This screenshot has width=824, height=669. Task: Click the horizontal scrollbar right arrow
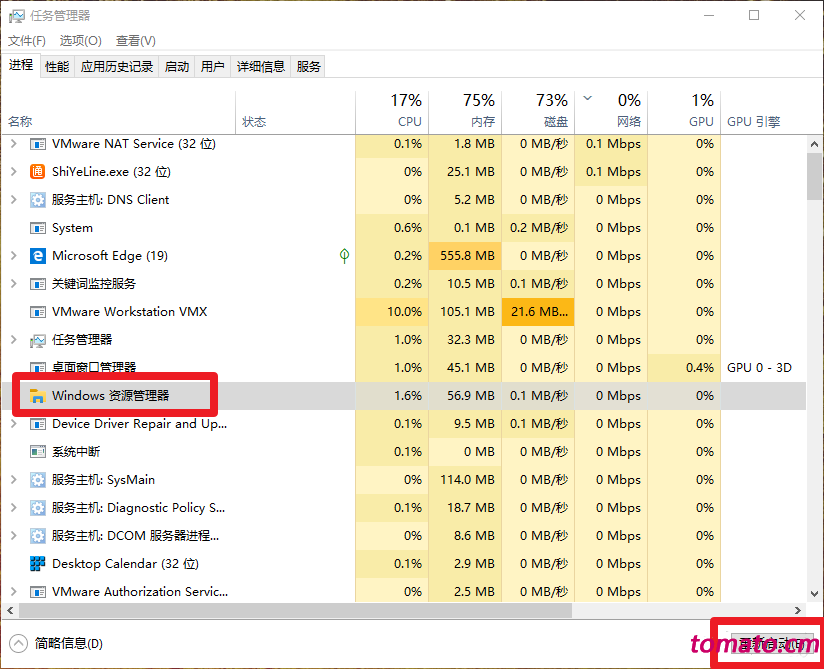click(x=798, y=610)
